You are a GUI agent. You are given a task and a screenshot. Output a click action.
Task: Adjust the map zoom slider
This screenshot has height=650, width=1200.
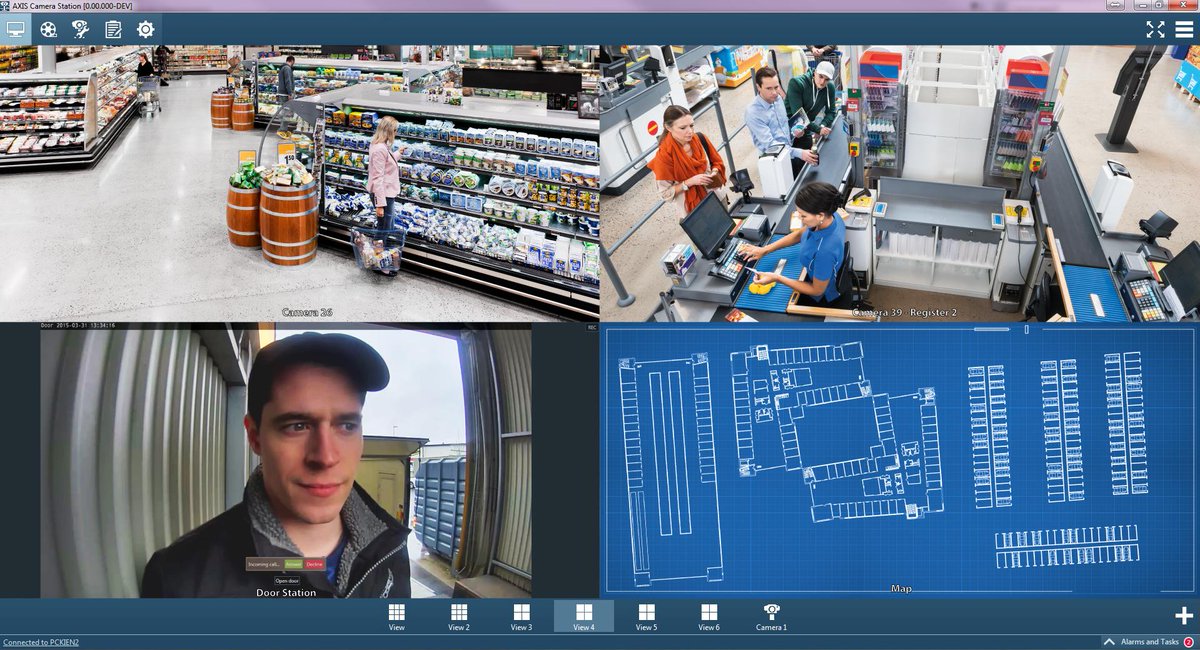tap(1026, 328)
